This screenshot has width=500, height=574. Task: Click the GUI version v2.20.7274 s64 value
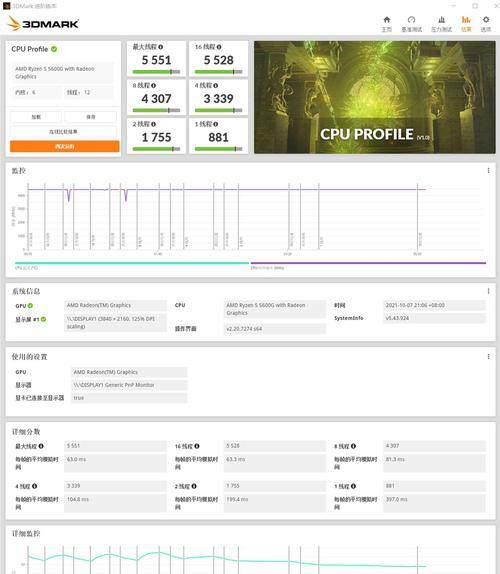coord(275,329)
